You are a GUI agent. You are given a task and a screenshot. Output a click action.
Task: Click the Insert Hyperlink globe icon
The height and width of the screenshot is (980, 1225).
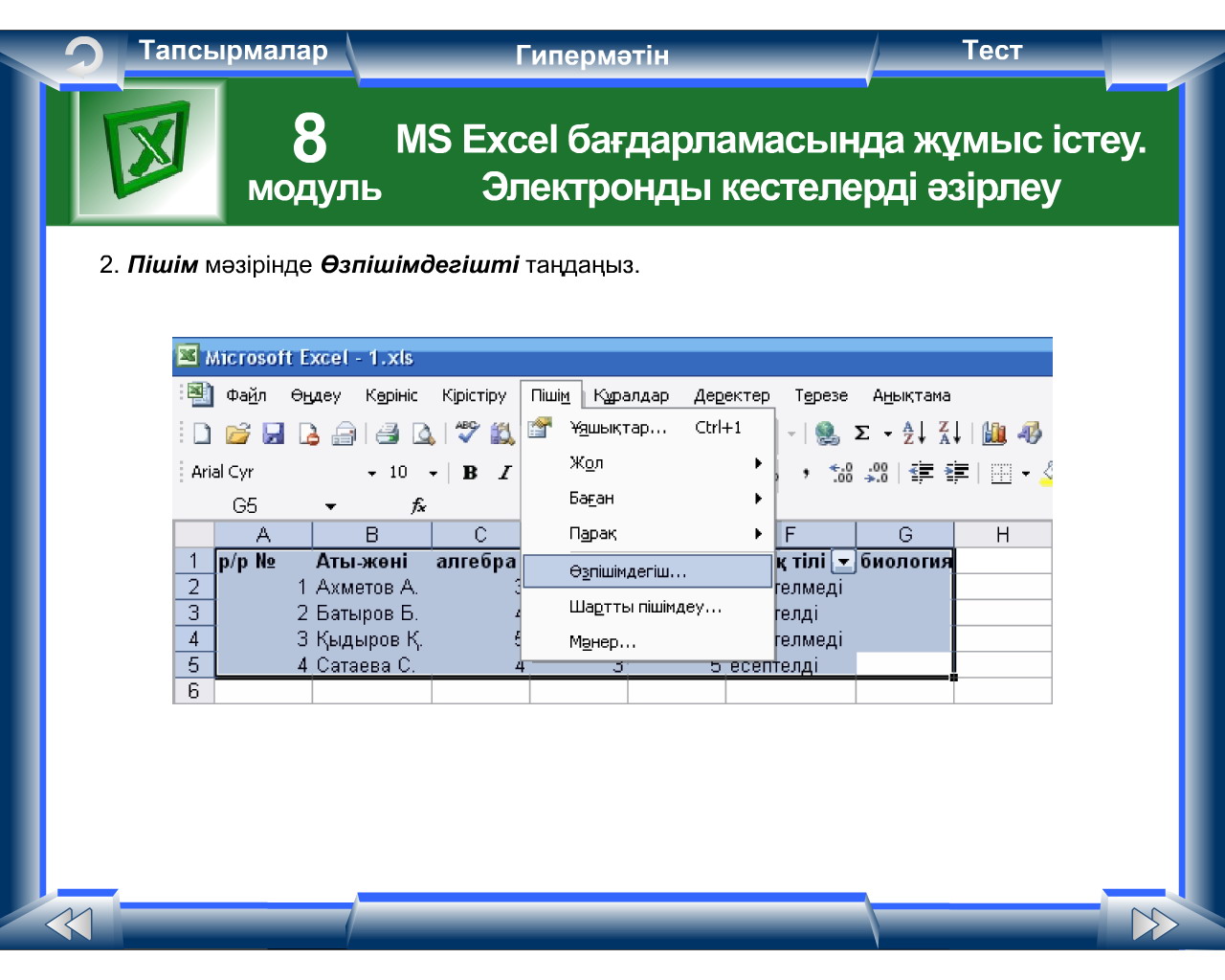tap(827, 434)
